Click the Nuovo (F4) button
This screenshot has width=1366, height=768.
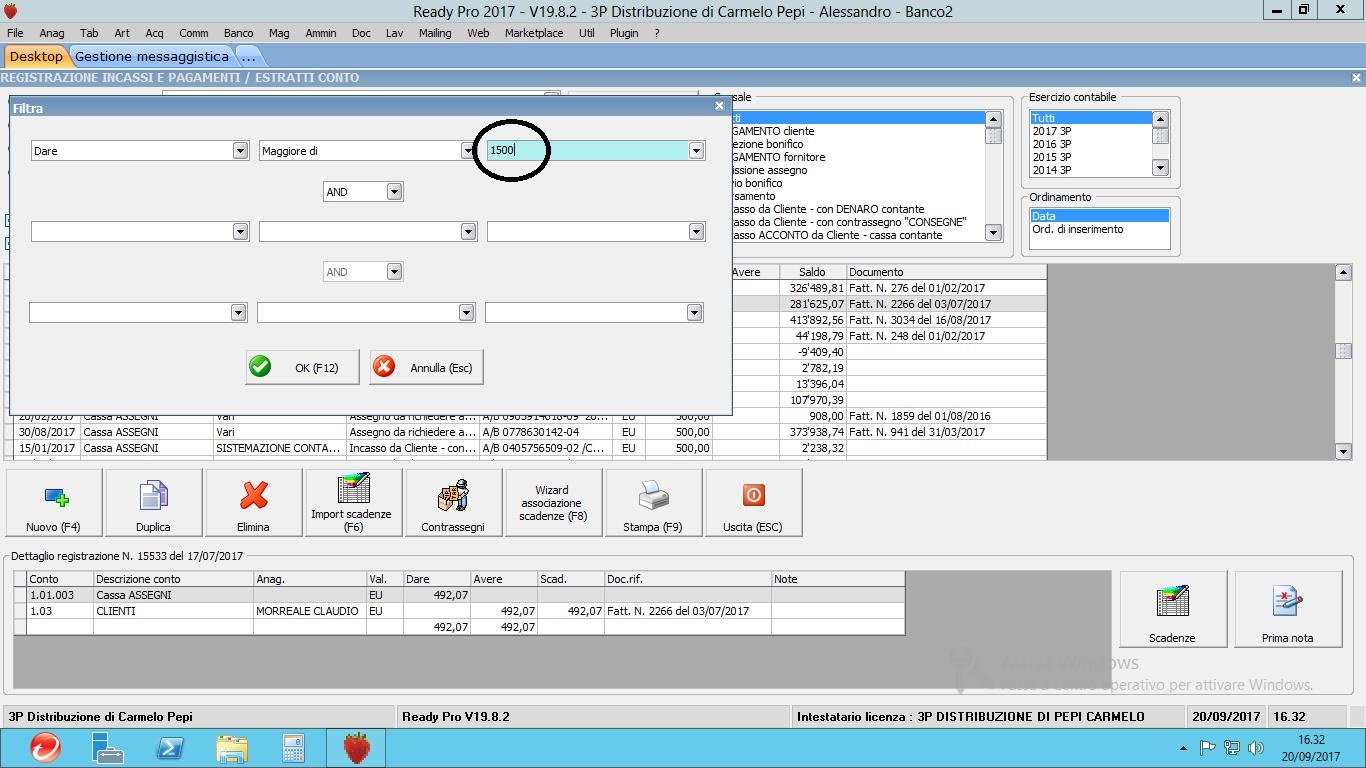click(54, 503)
